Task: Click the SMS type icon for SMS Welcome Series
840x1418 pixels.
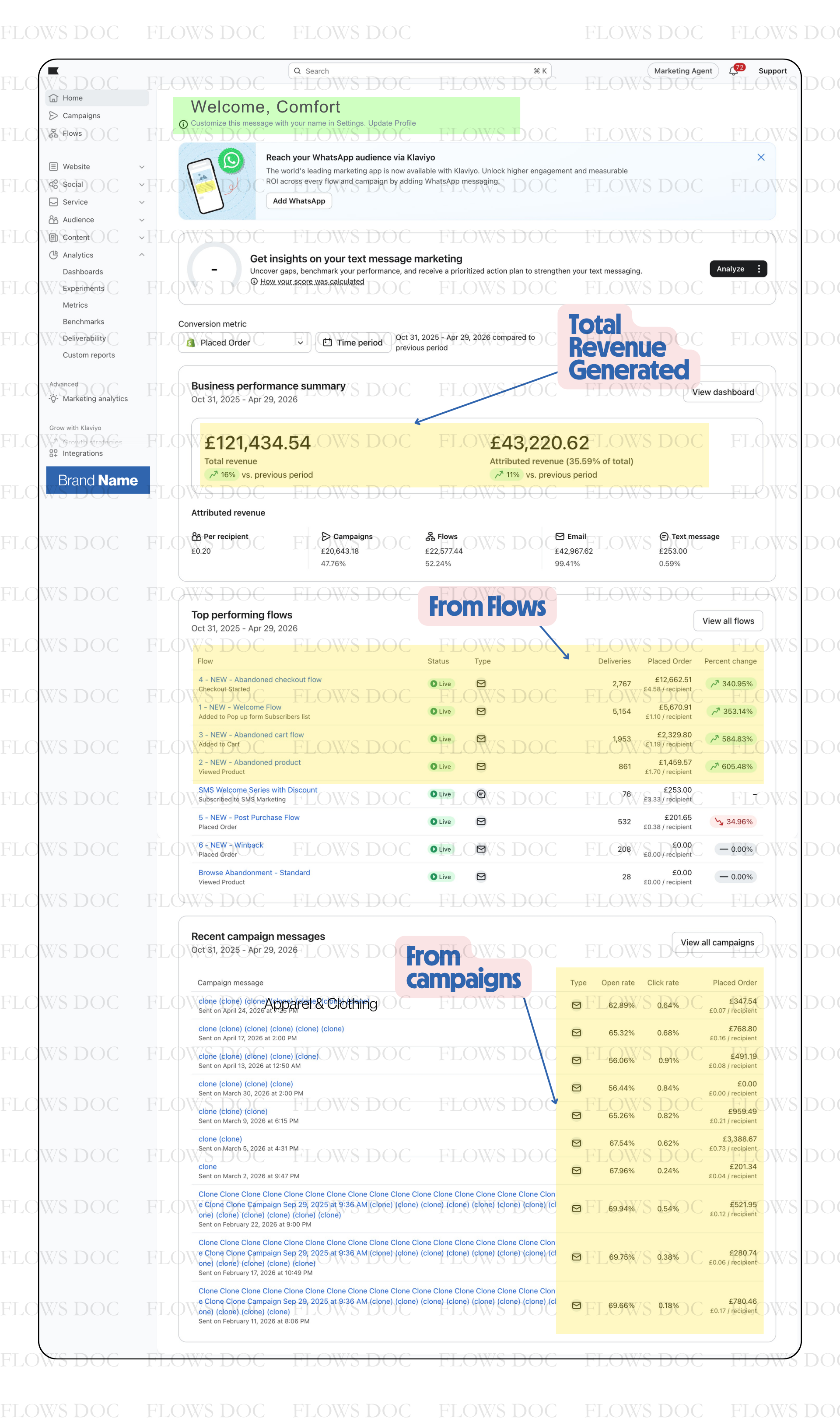Action: (481, 794)
